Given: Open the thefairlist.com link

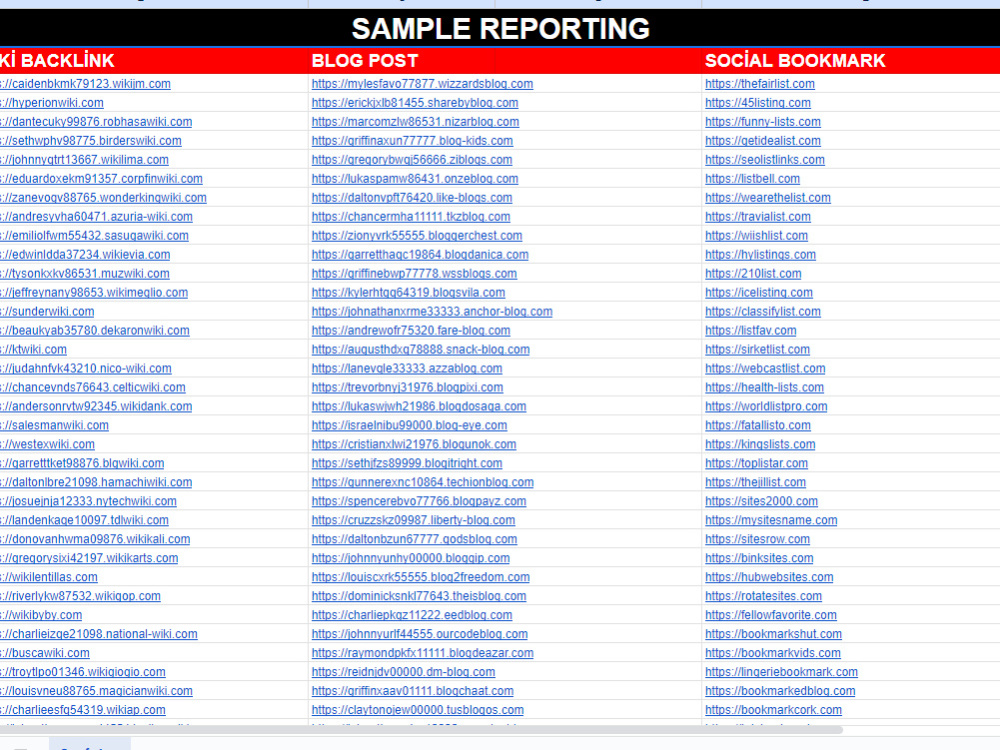Looking at the screenshot, I should pyautogui.click(x=760, y=84).
